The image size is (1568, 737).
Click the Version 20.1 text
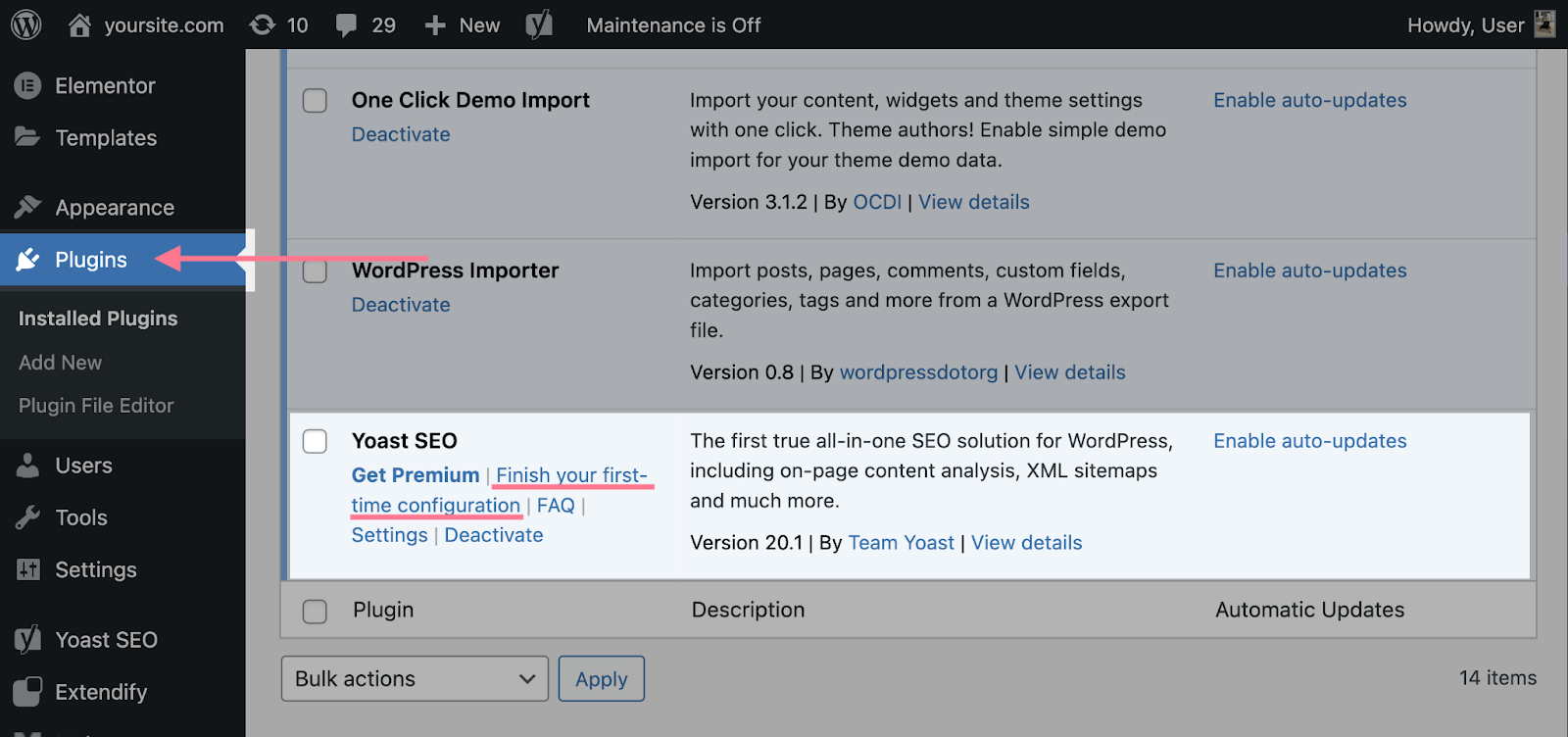(x=746, y=543)
